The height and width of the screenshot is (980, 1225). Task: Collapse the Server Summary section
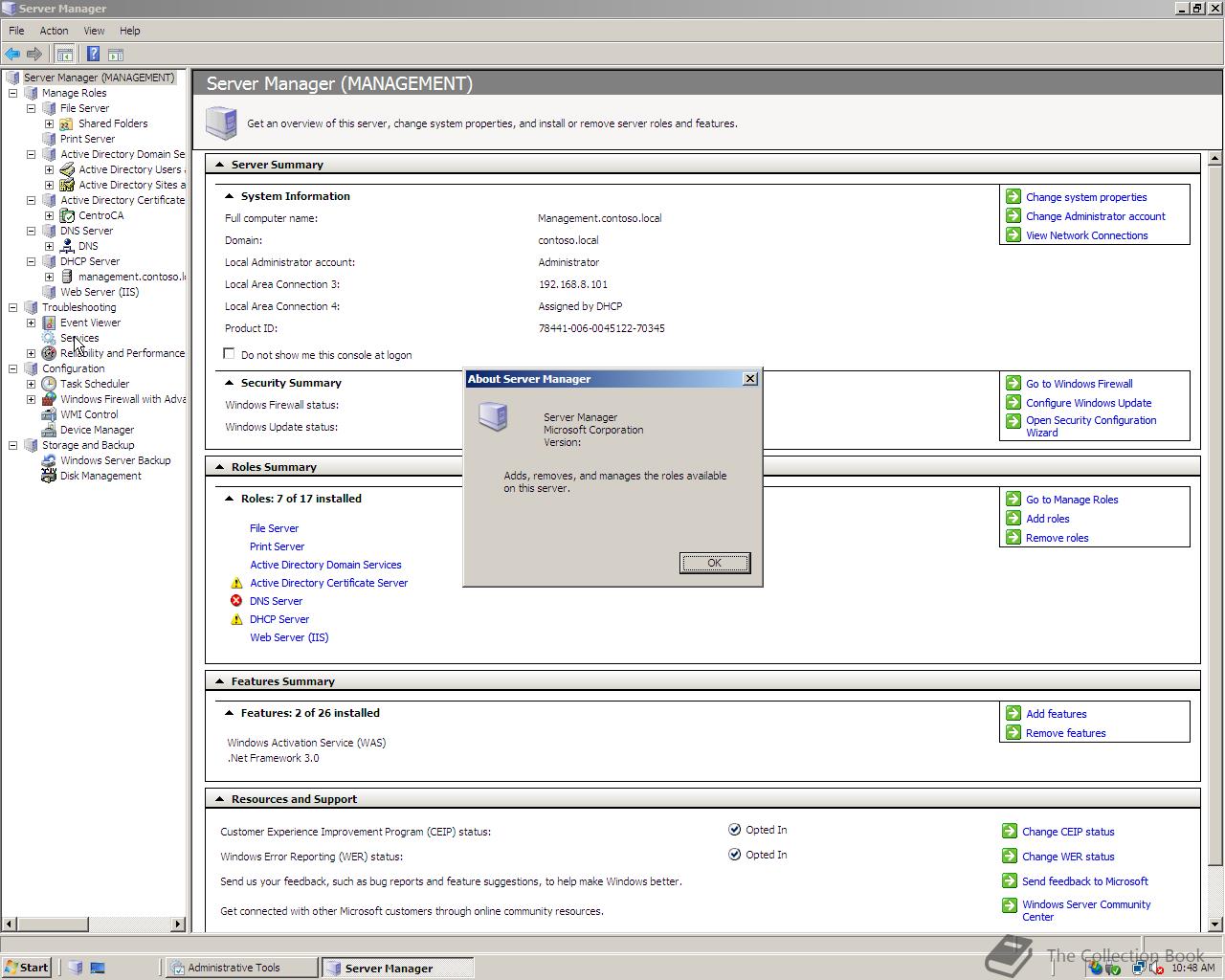pos(219,165)
